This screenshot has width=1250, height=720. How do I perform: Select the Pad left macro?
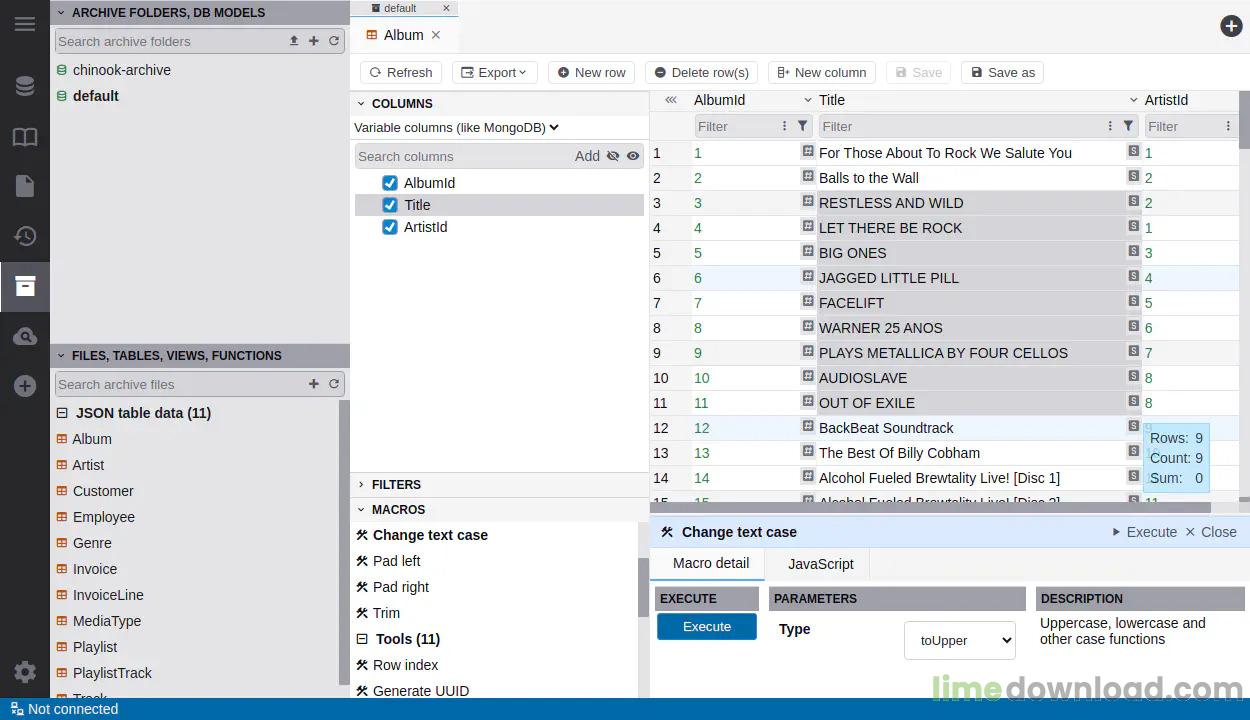pyautogui.click(x=396, y=561)
